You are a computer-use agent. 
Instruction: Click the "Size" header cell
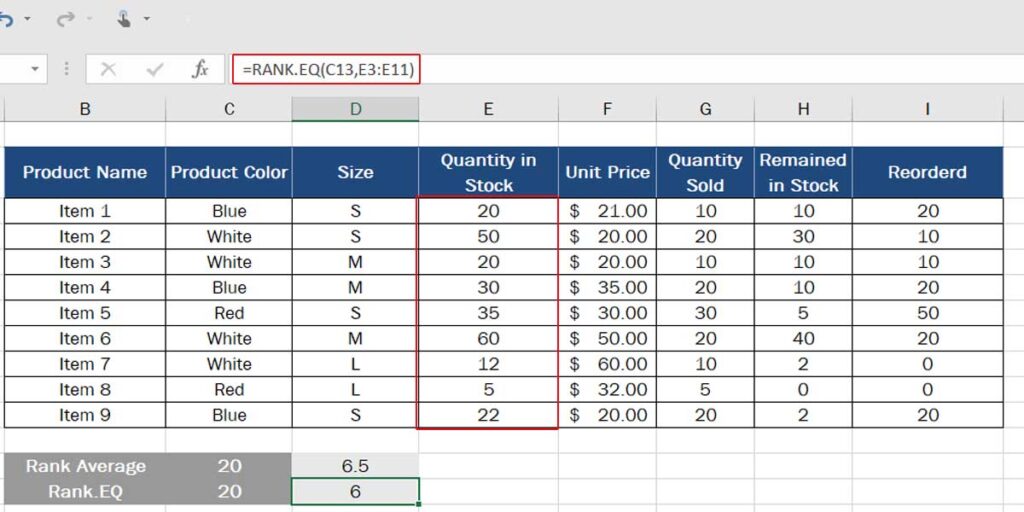[355, 172]
